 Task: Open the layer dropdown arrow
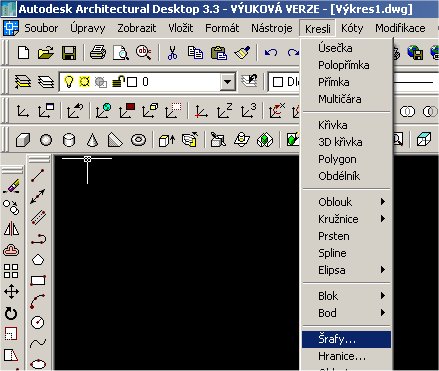pyautogui.click(x=227, y=82)
